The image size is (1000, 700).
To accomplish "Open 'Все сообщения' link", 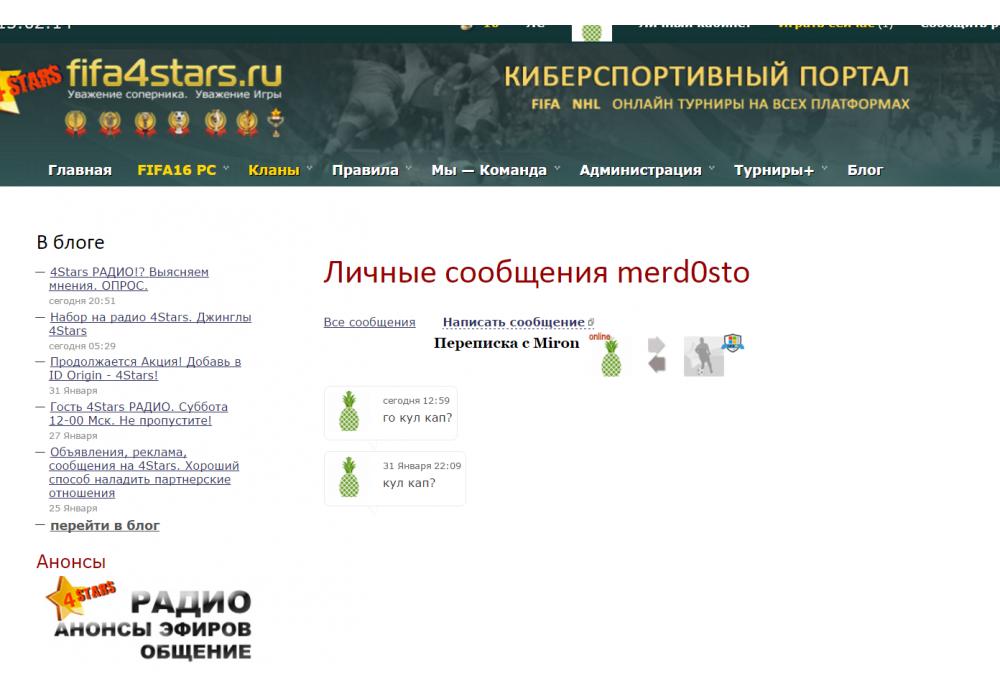I will (x=369, y=323).
